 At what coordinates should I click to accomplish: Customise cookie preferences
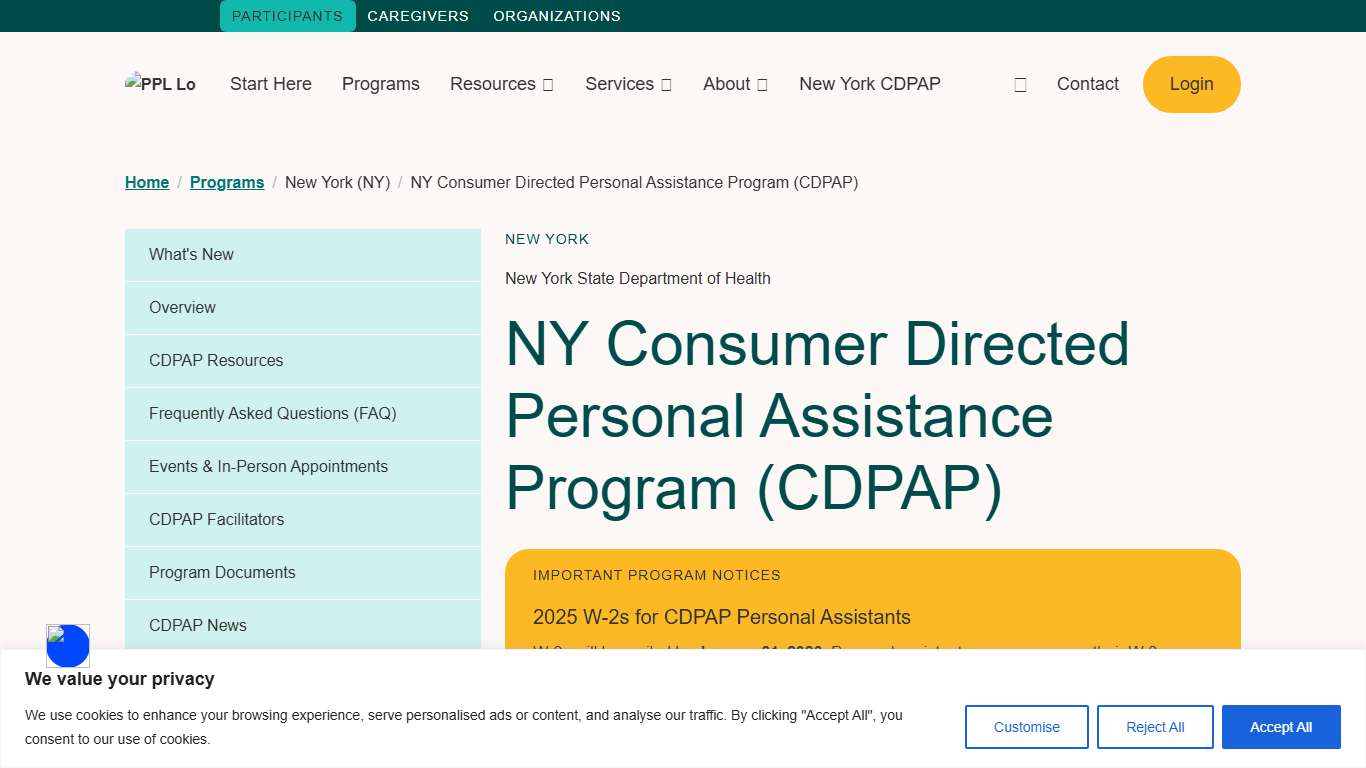coord(1026,727)
